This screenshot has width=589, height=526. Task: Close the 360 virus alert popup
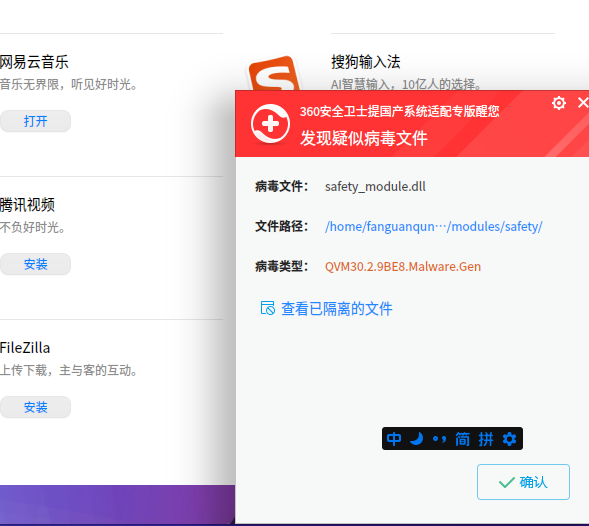[x=583, y=102]
